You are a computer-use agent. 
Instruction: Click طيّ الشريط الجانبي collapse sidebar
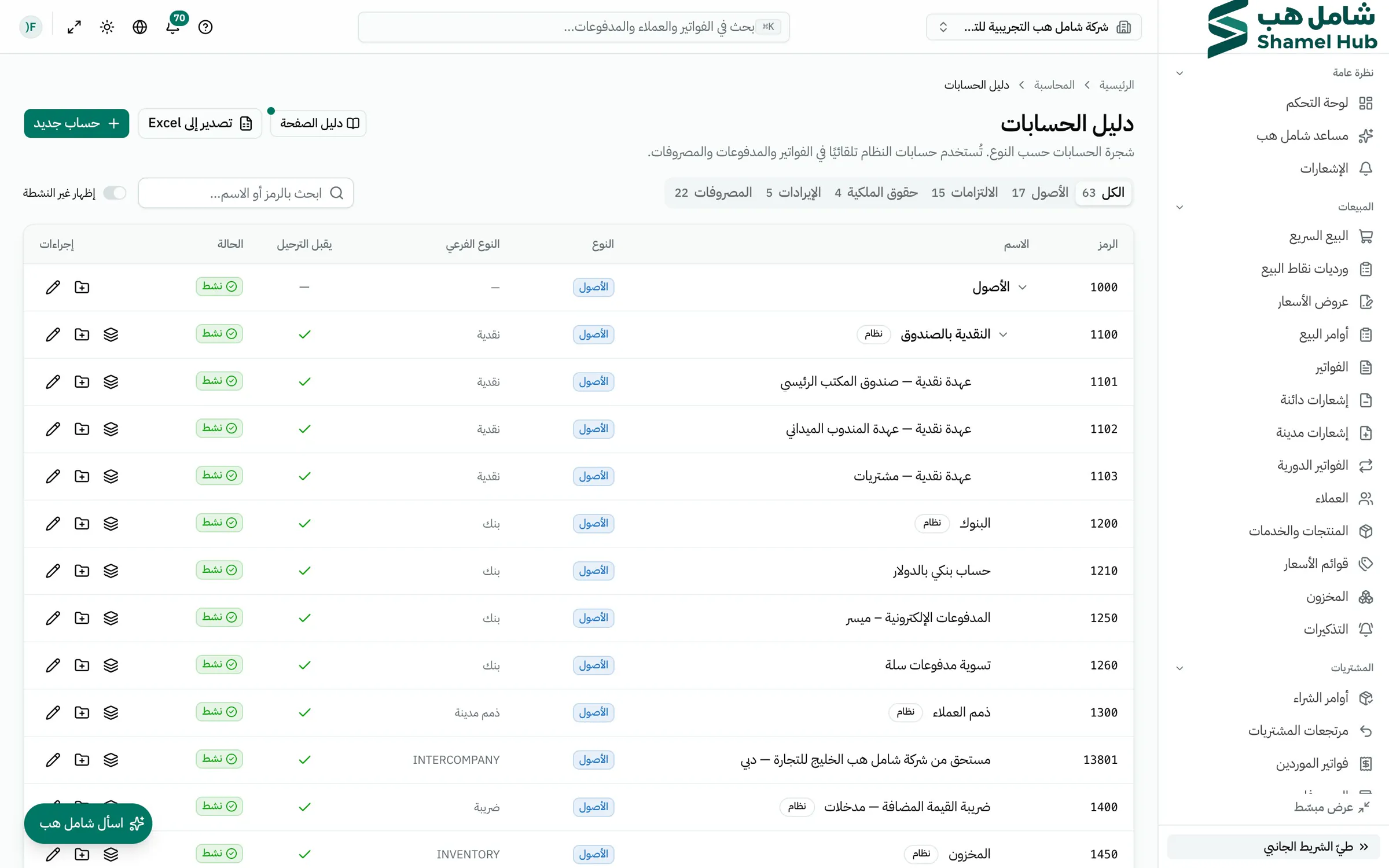(1273, 847)
